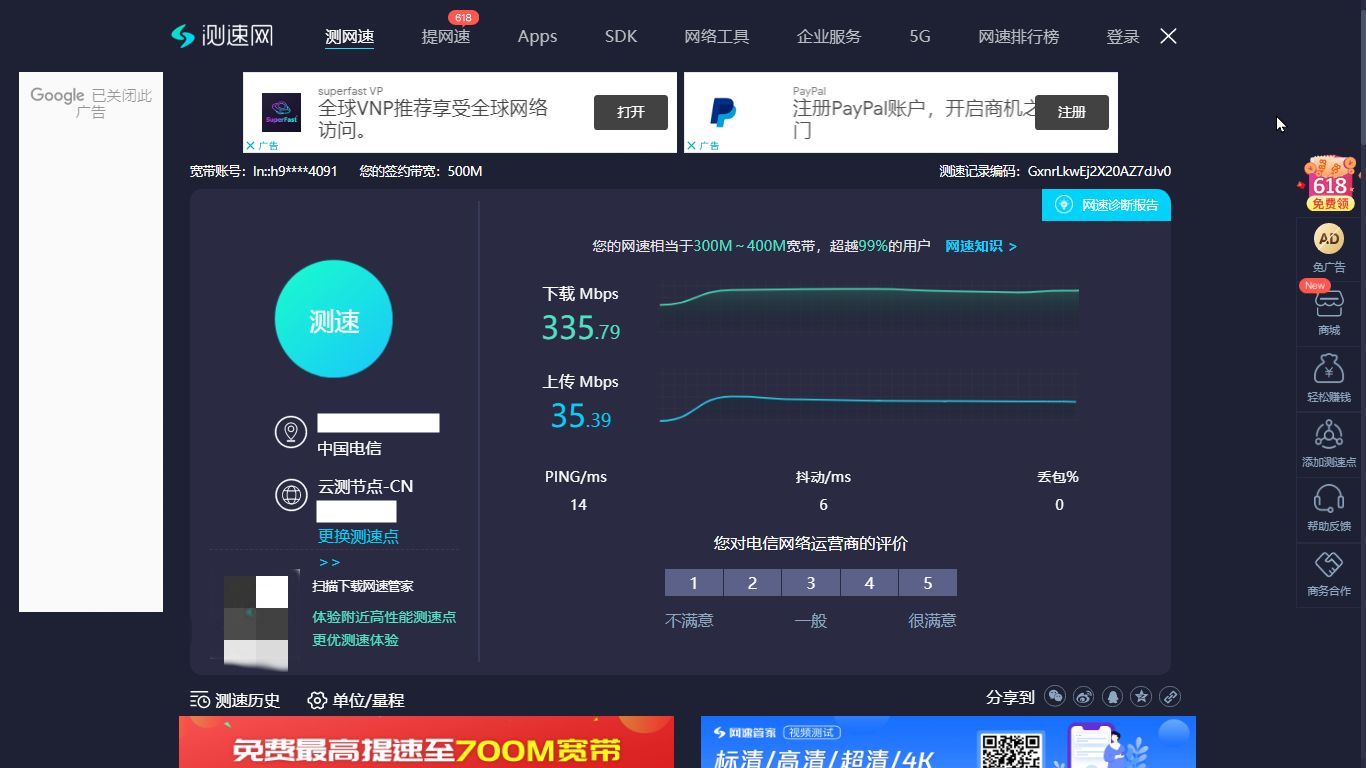Image resolution: width=1366 pixels, height=768 pixels.
Task: Copy share link icon
Action: click(1170, 697)
